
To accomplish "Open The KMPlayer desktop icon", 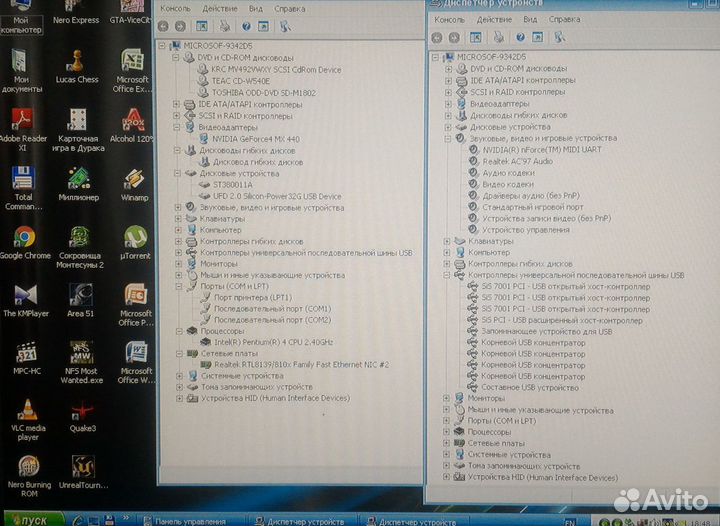I will coord(26,301).
